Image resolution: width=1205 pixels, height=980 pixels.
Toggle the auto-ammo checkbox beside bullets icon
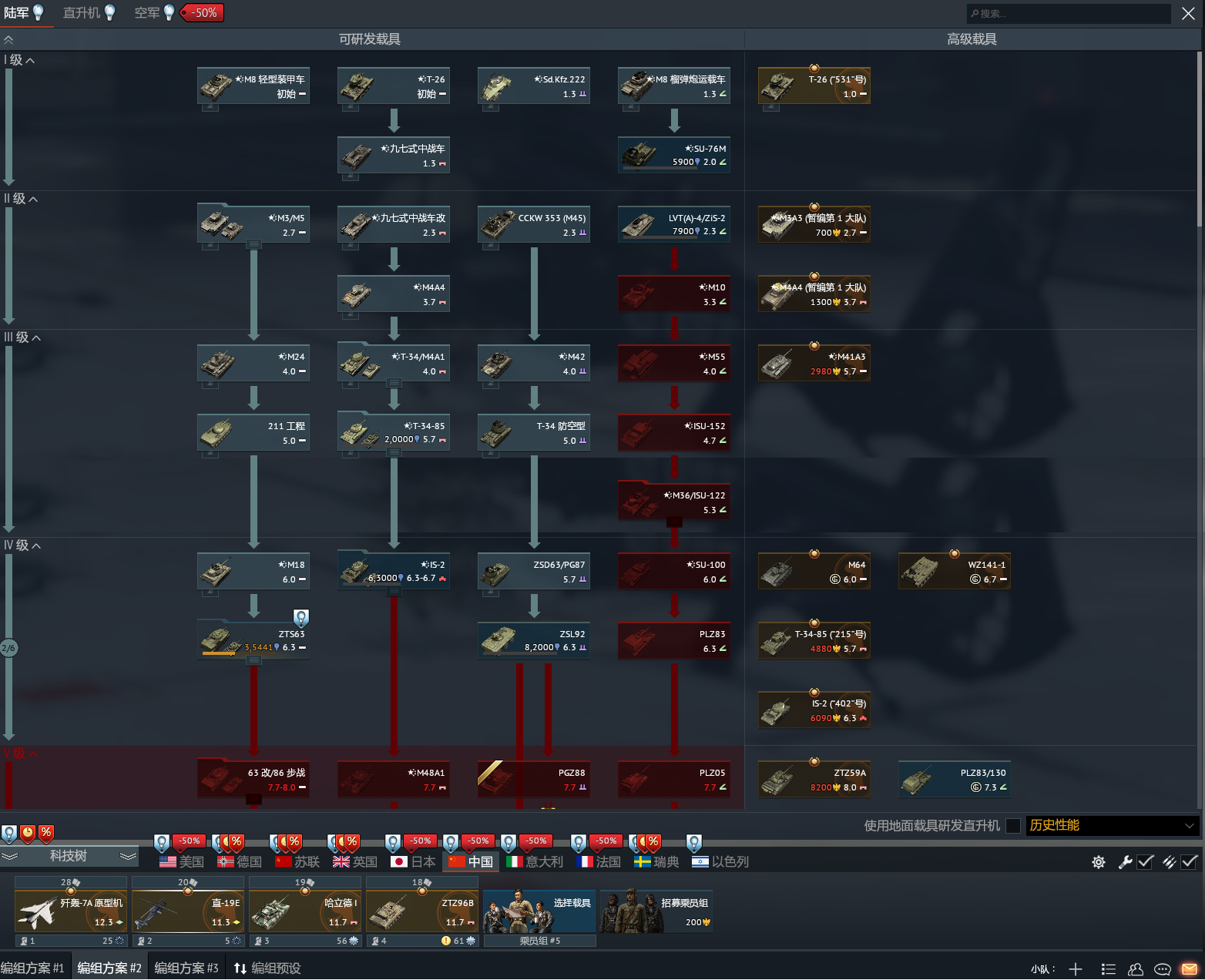coord(1190,862)
